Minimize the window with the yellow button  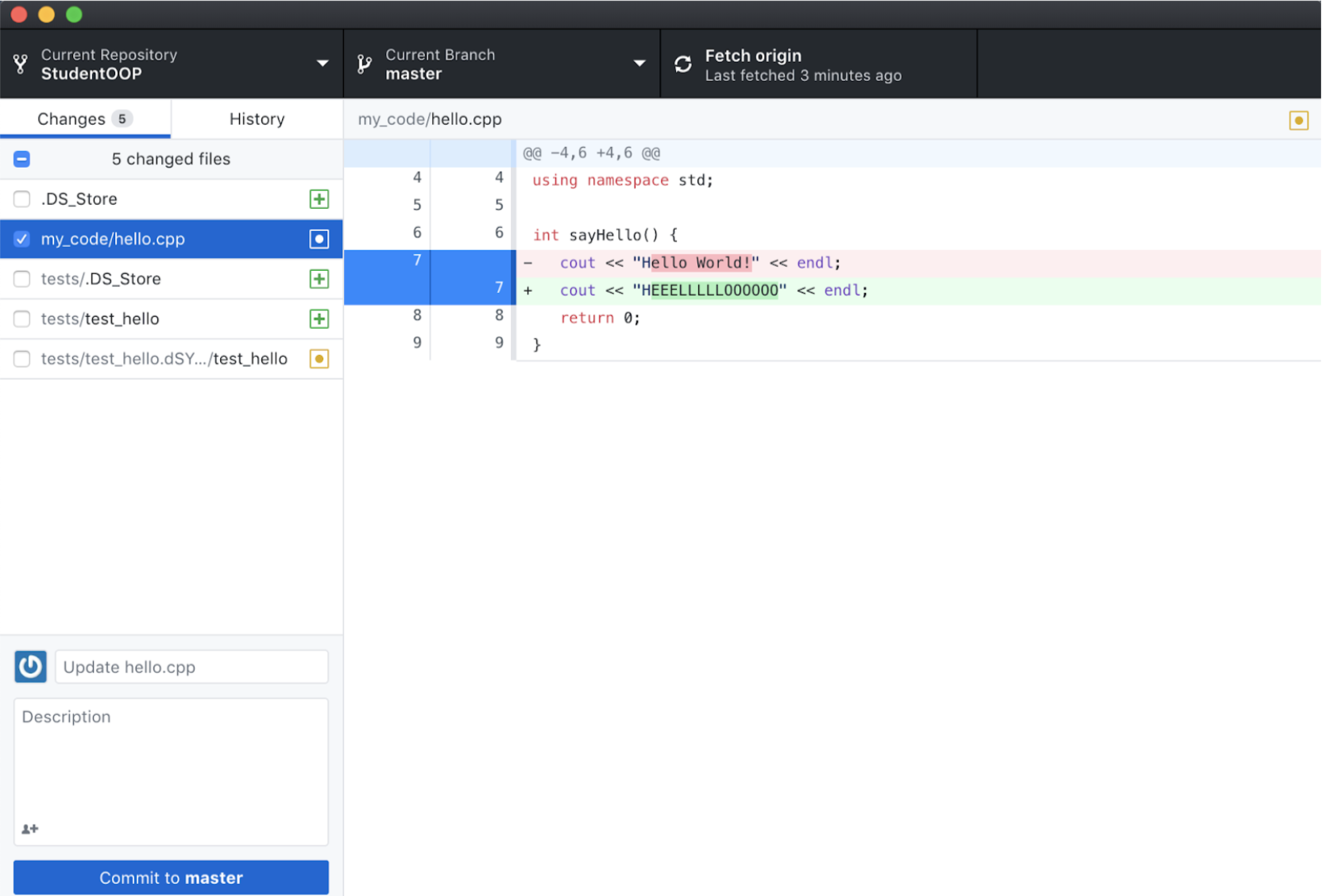[x=46, y=14]
